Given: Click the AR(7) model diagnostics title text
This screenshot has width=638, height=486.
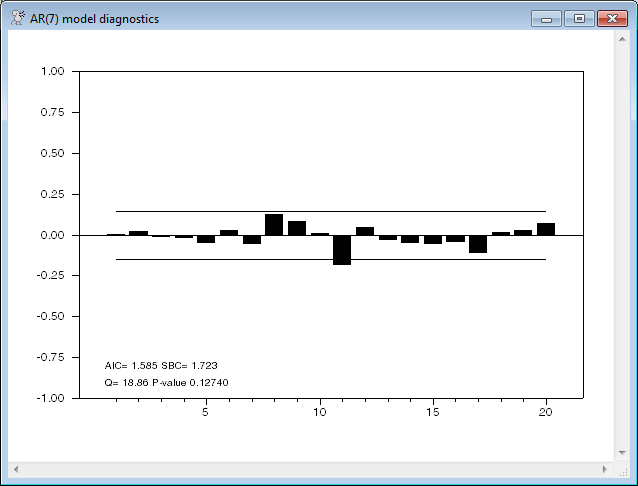Looking at the screenshot, I should (94, 19).
